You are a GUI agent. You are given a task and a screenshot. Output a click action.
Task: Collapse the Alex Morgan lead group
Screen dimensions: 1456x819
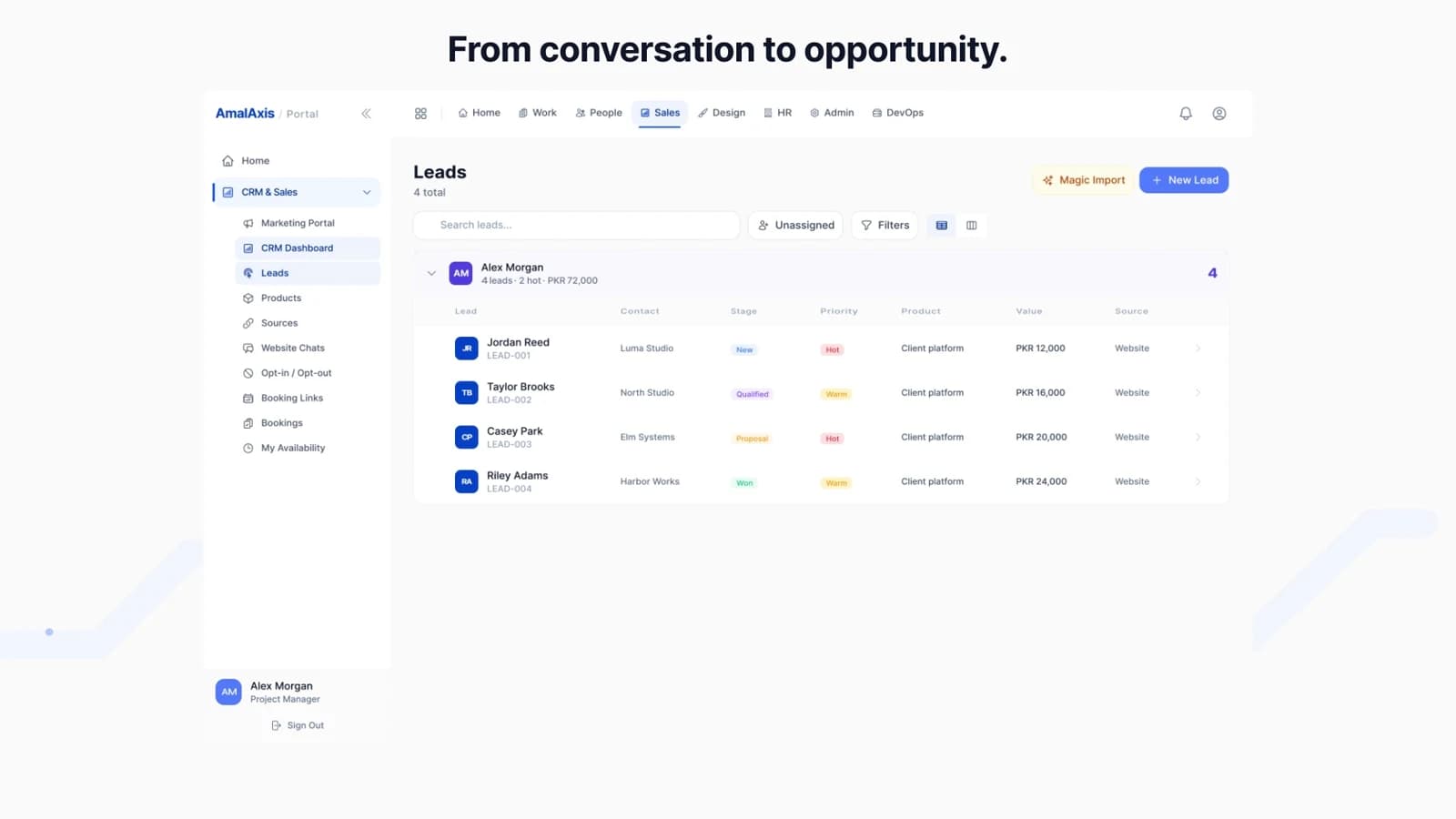point(431,273)
